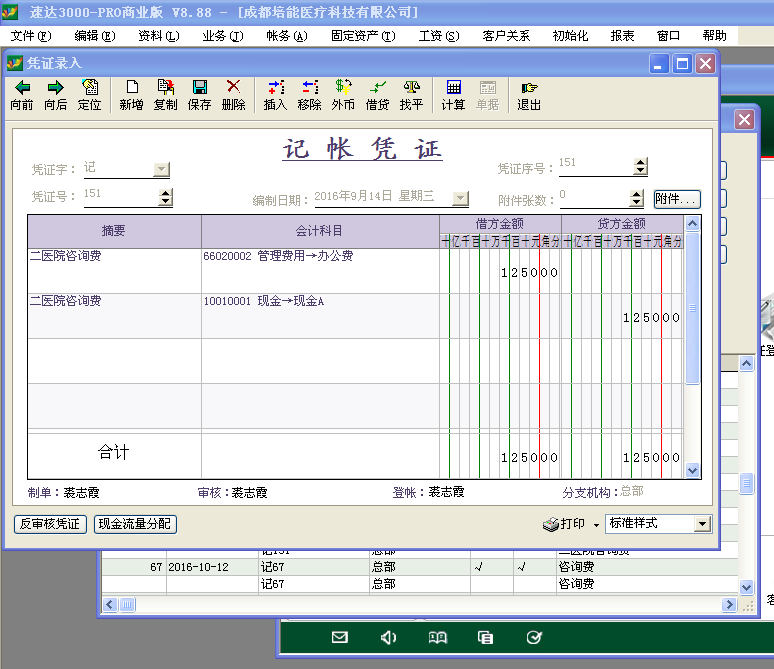Viewport: 774px width, 669px height.
Task: Click left arrow of background list horizontal scrollbar
Action: point(110,604)
